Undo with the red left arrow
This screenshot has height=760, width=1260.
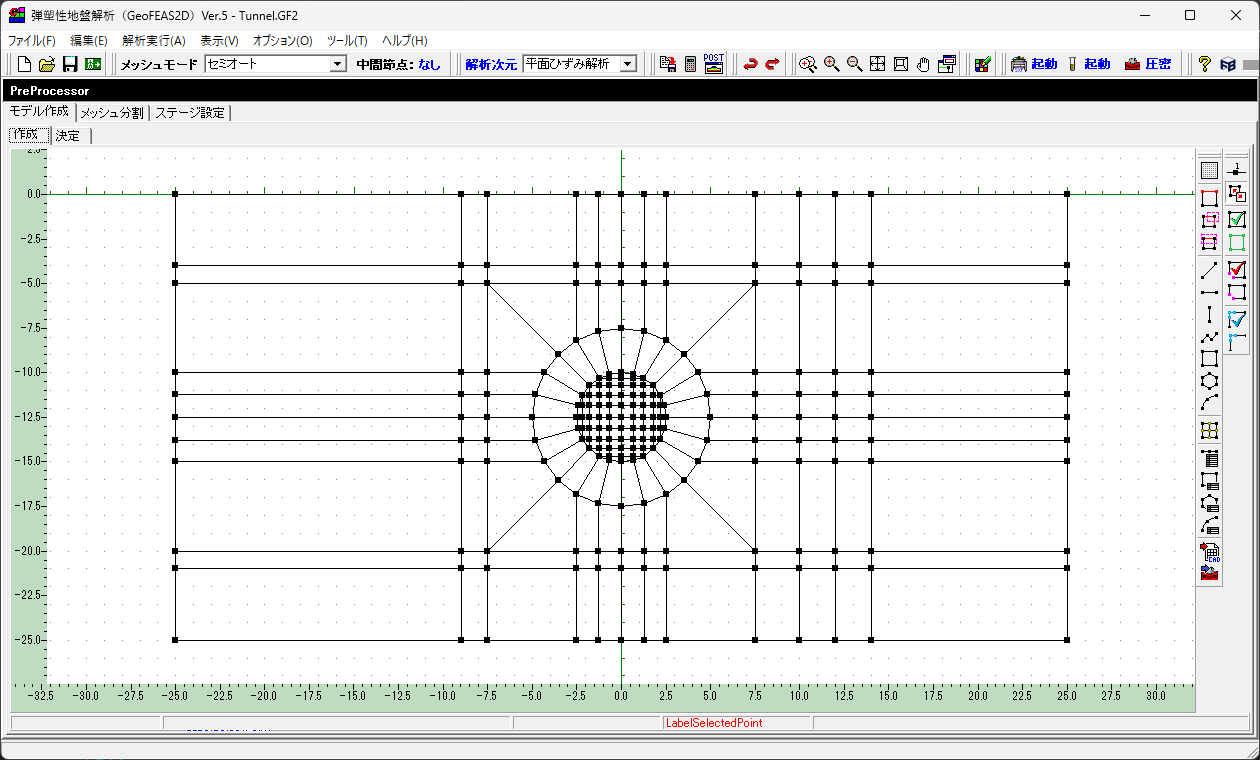coord(750,64)
